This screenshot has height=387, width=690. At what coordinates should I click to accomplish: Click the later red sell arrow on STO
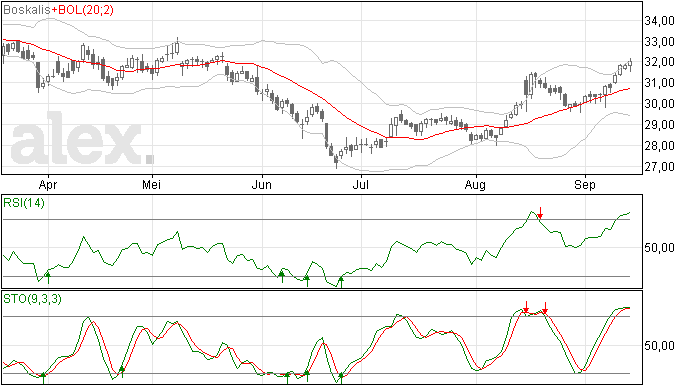(545, 308)
